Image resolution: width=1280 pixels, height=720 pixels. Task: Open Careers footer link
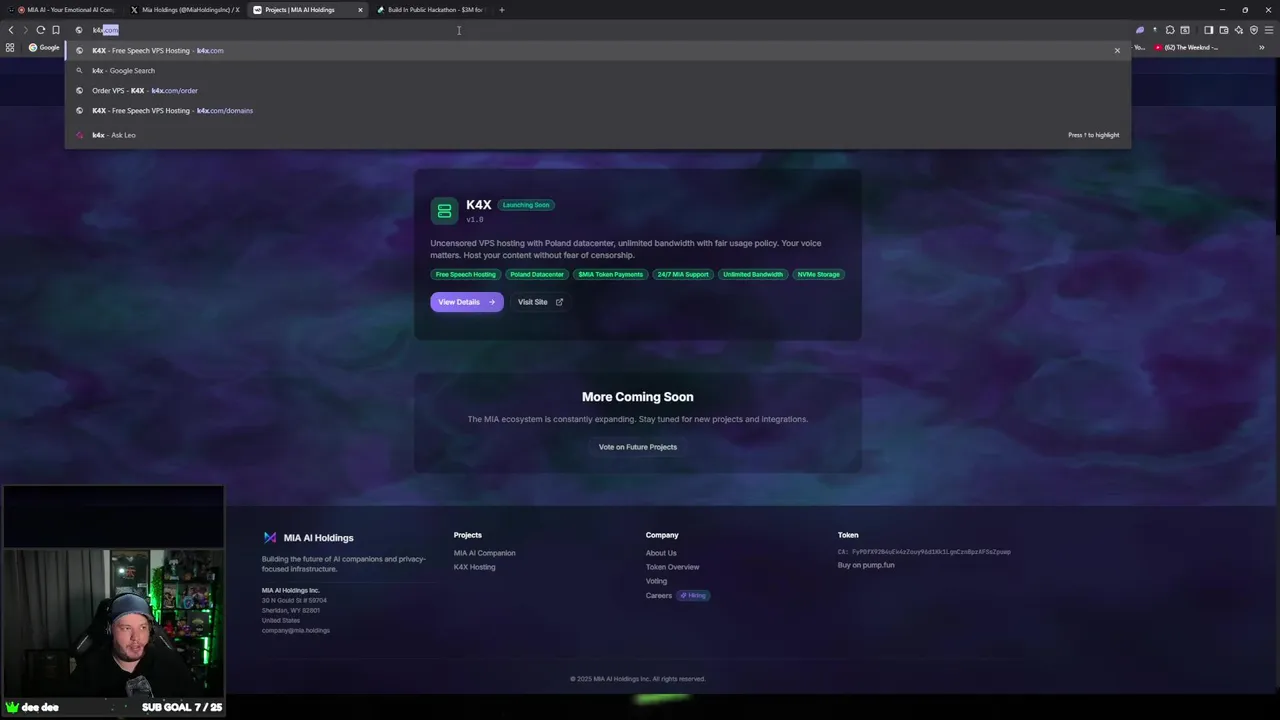point(659,596)
